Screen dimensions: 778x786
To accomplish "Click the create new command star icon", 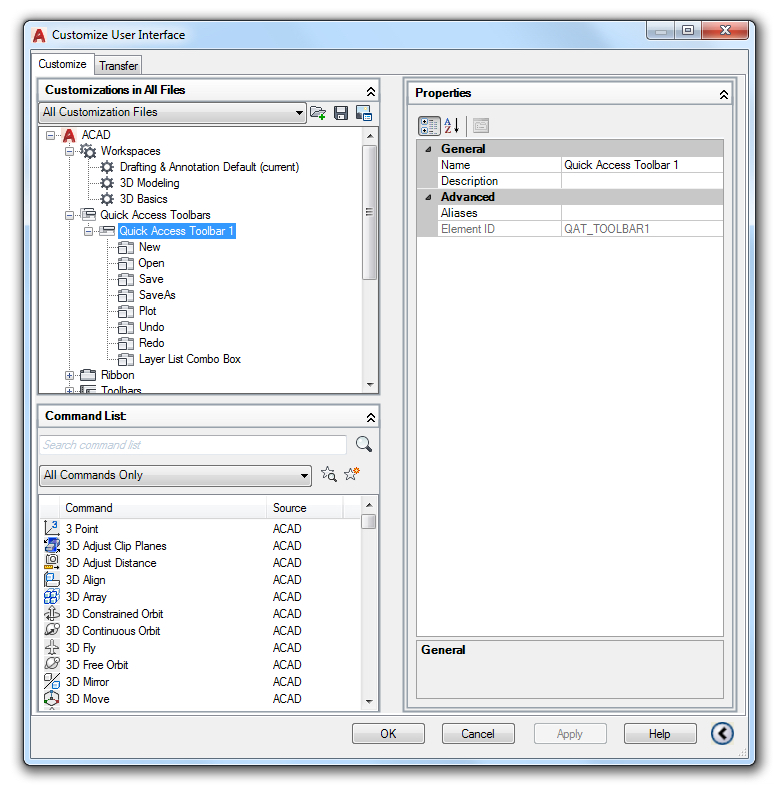I will [x=352, y=474].
